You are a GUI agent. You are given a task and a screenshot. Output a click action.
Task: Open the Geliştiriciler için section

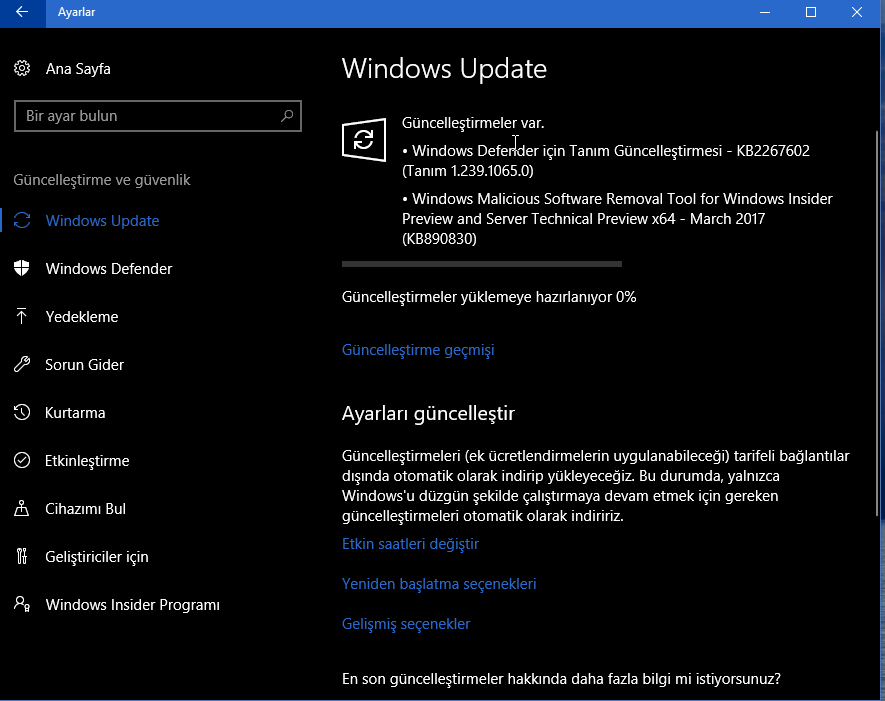click(x=97, y=557)
